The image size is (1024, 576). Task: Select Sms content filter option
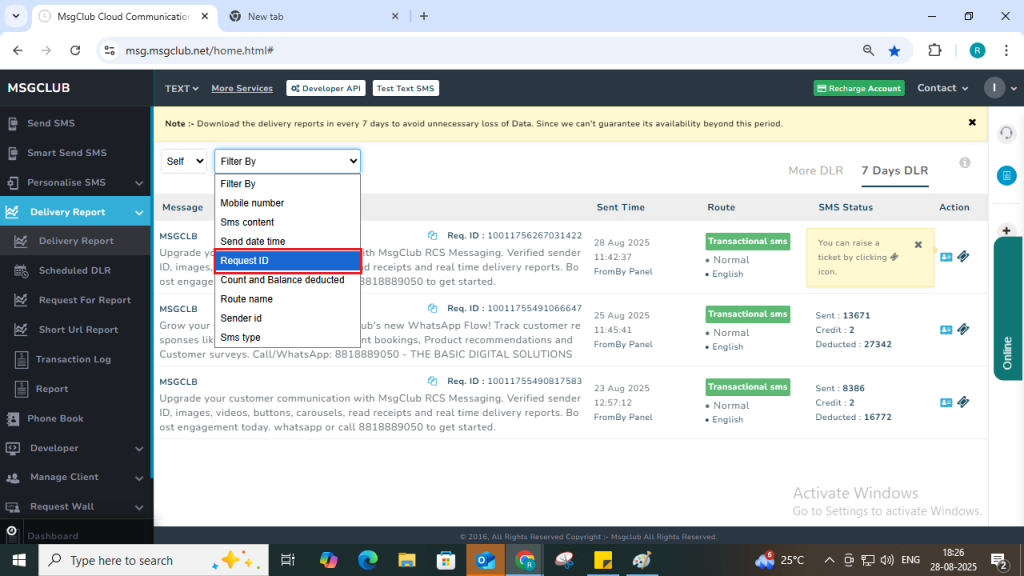tap(287, 222)
